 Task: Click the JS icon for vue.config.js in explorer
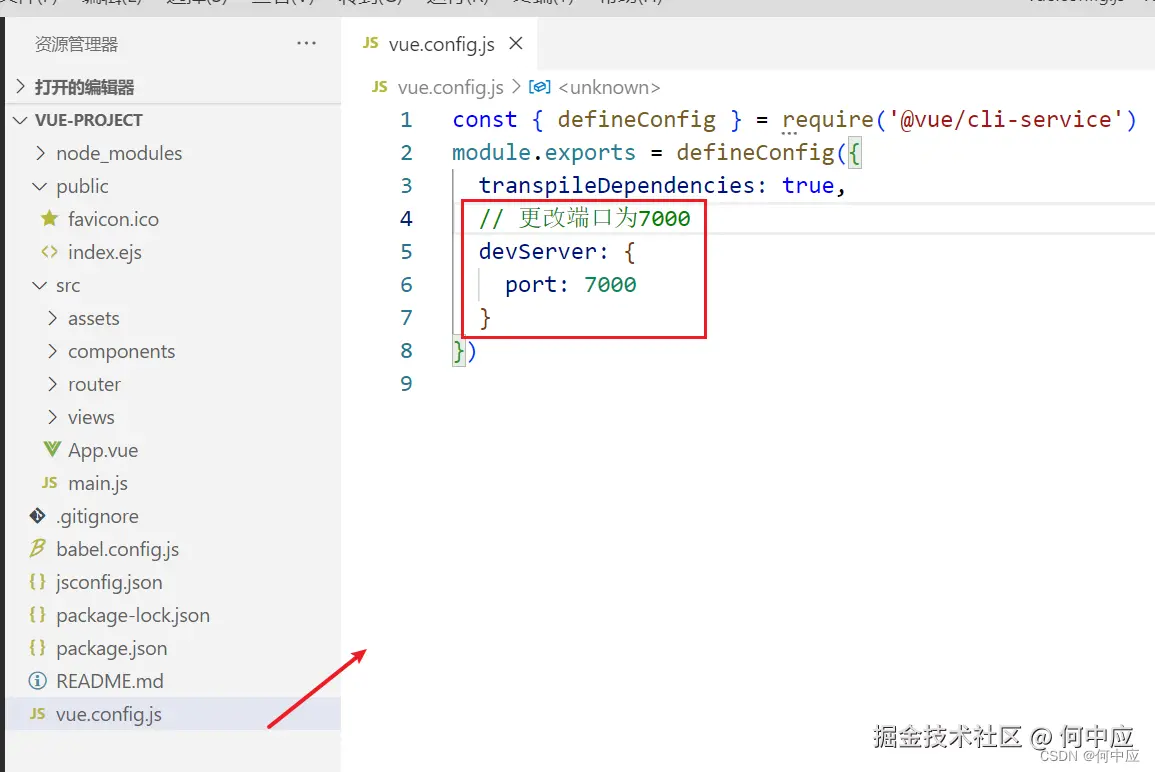(x=38, y=713)
